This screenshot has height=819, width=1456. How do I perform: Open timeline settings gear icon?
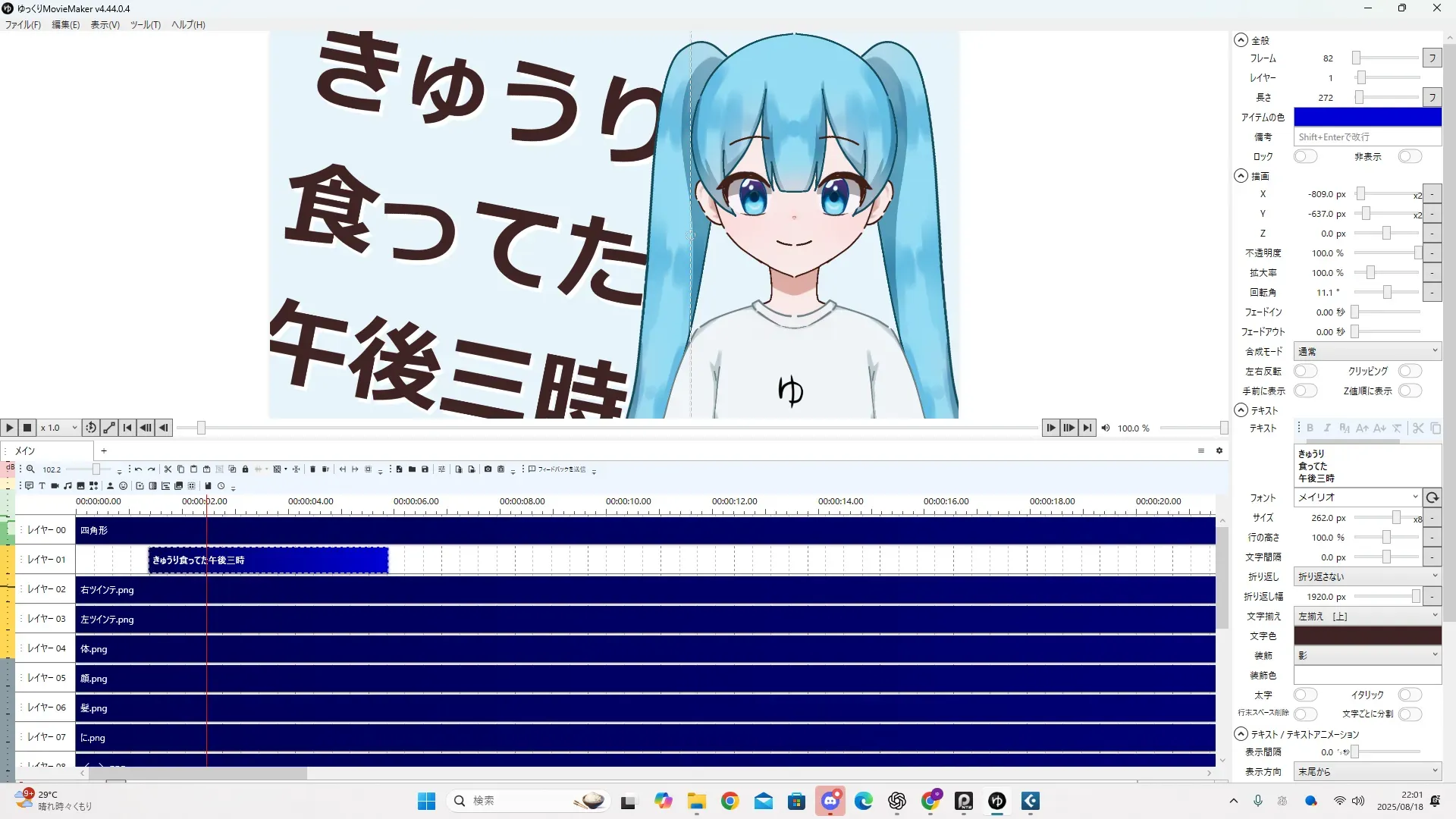point(1219,450)
